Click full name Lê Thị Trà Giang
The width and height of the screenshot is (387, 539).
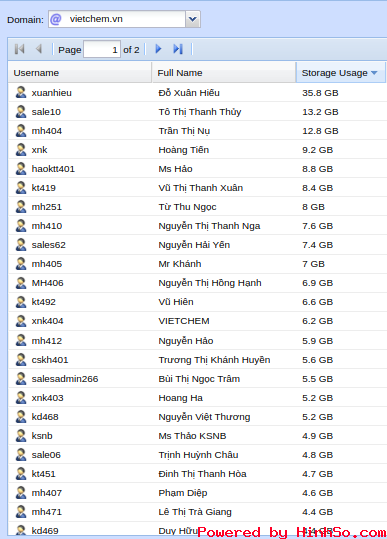[195, 512]
